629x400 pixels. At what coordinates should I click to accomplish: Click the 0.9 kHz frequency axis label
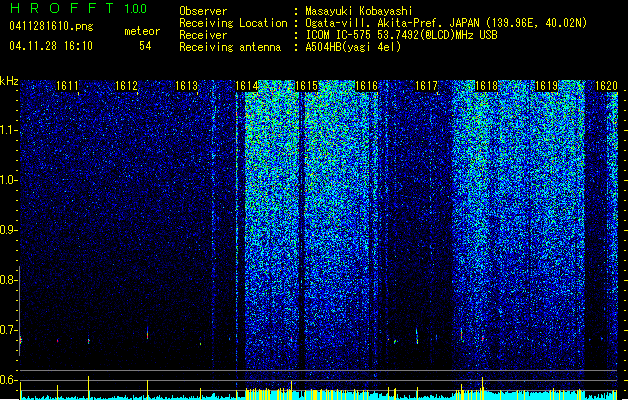click(x=8, y=230)
